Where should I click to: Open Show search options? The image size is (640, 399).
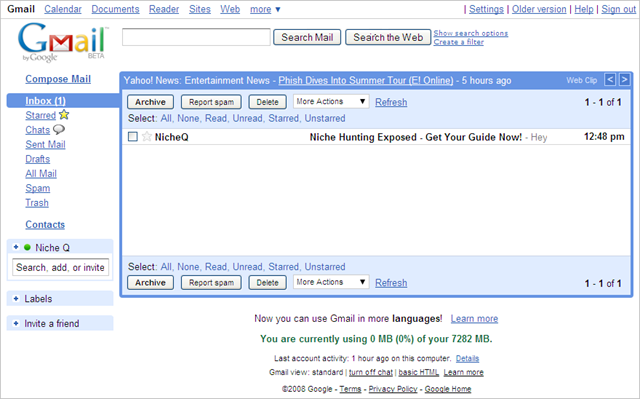click(471, 33)
